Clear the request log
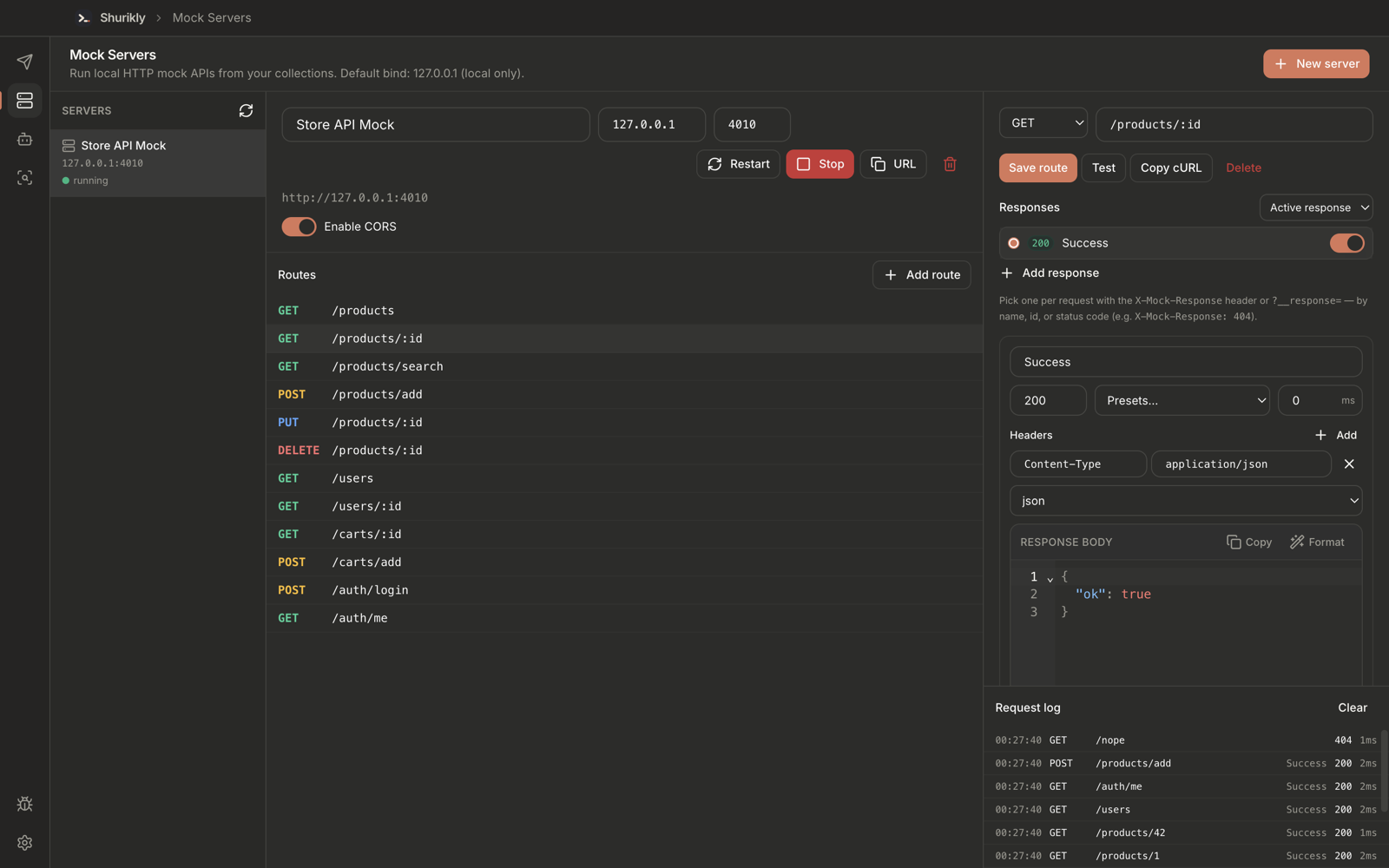 pos(1352,707)
